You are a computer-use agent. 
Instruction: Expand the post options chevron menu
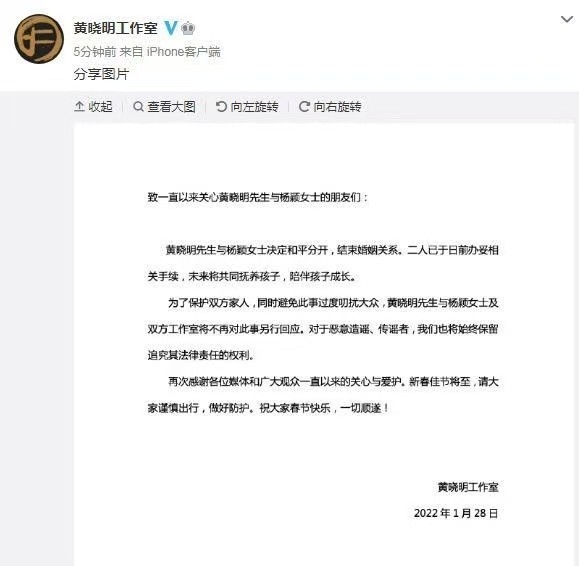click(x=567, y=19)
